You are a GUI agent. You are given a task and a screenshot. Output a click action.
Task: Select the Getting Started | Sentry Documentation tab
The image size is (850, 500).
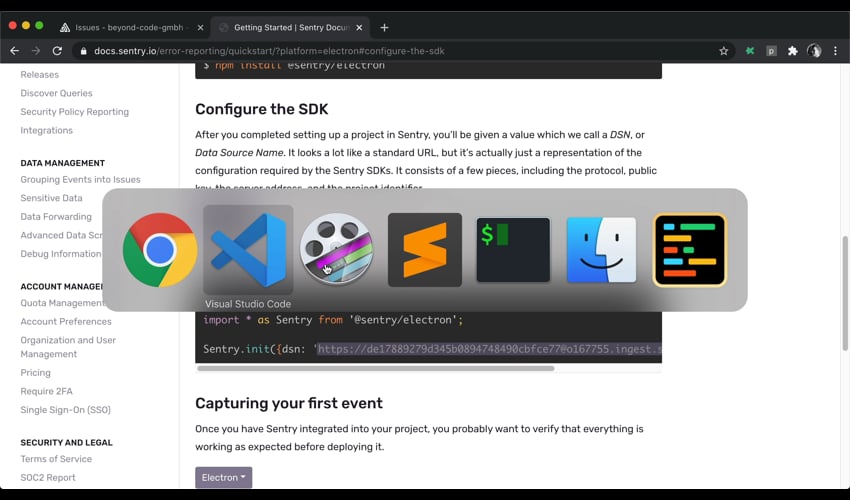coord(291,28)
